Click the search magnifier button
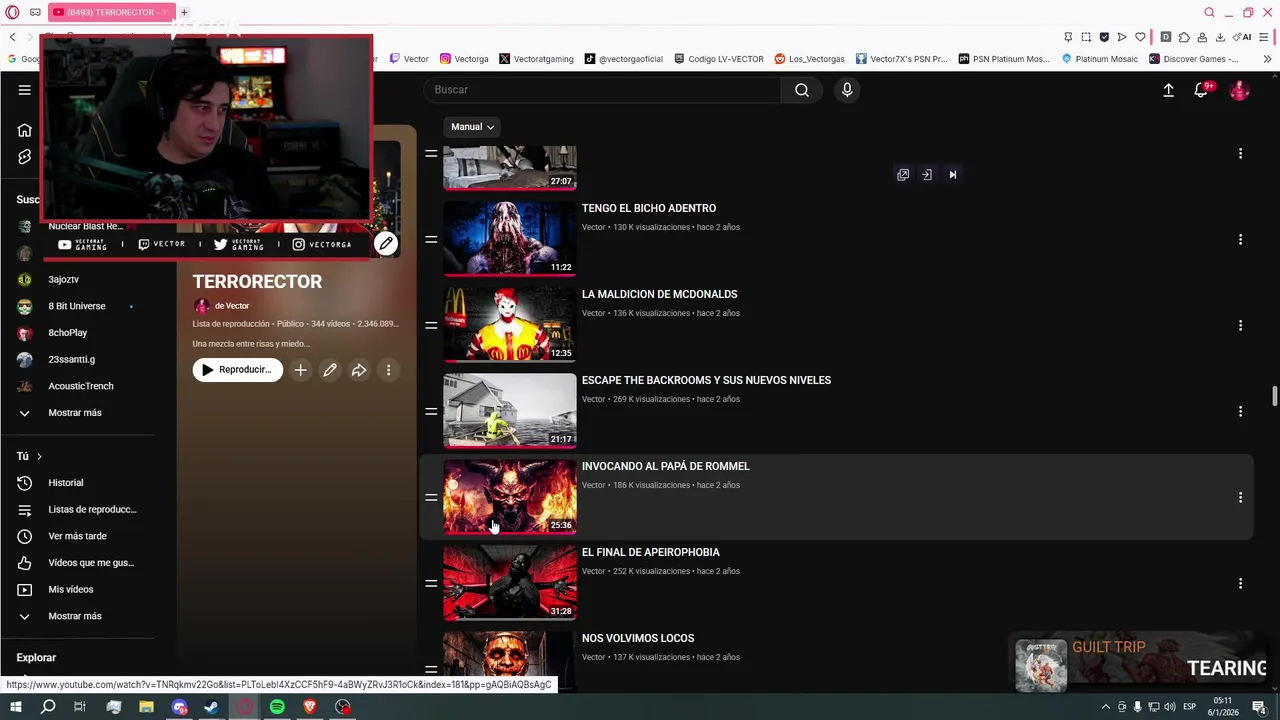This screenshot has width=1280, height=720. click(802, 90)
